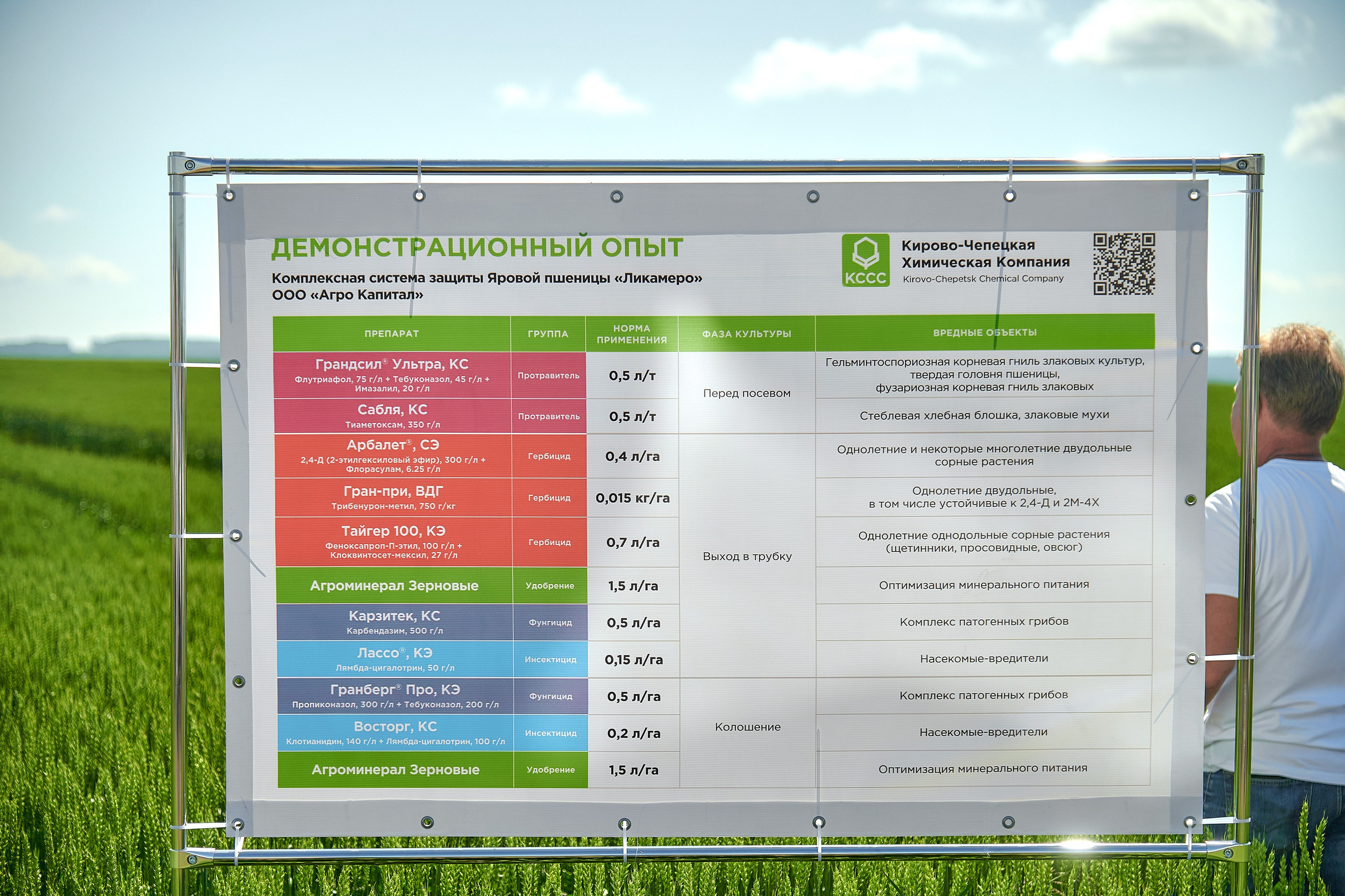The width and height of the screenshot is (1345, 896).
Task: Click the Кирово-Чепецкая Химическая Компания company name
Action: pyautogui.click(x=985, y=254)
